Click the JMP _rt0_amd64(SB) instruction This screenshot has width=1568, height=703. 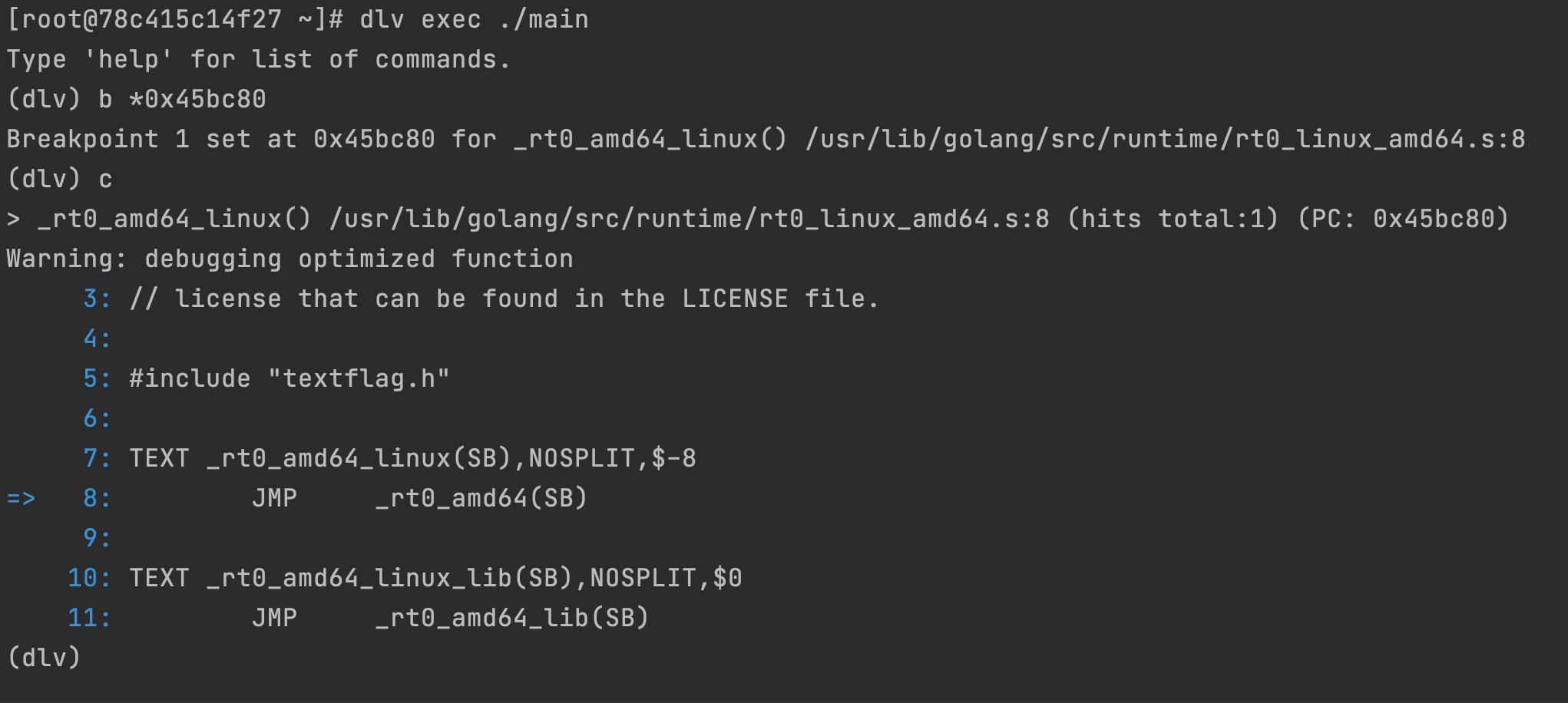tap(420, 498)
